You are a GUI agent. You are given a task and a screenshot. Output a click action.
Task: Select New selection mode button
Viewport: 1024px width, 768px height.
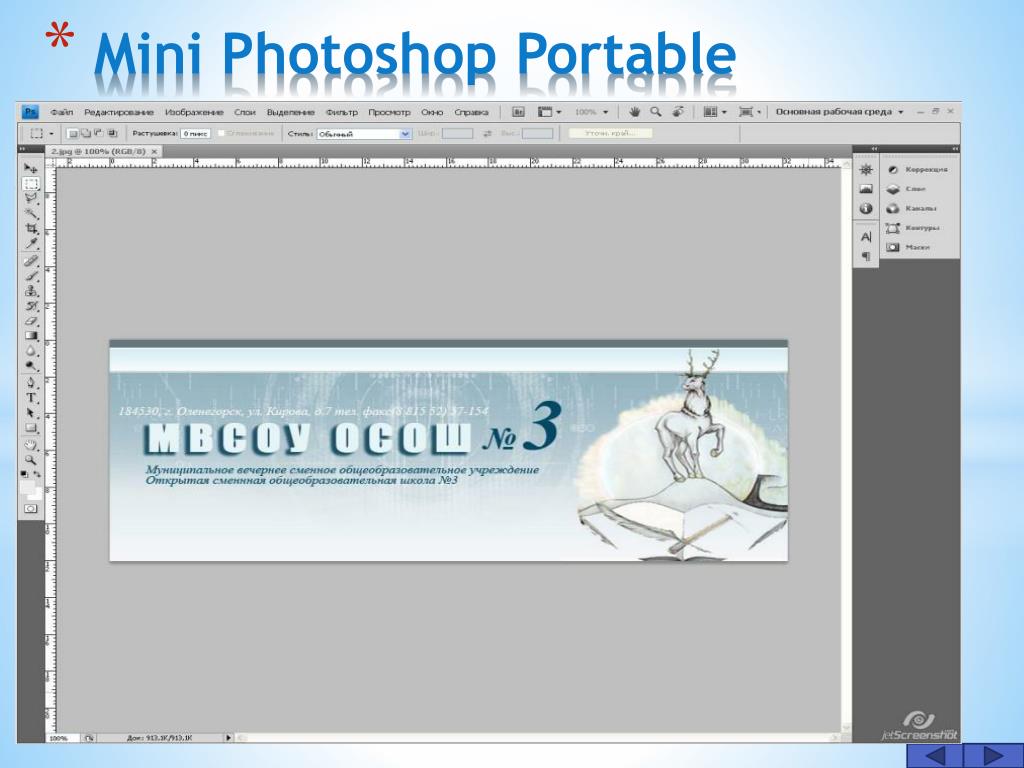click(x=73, y=133)
